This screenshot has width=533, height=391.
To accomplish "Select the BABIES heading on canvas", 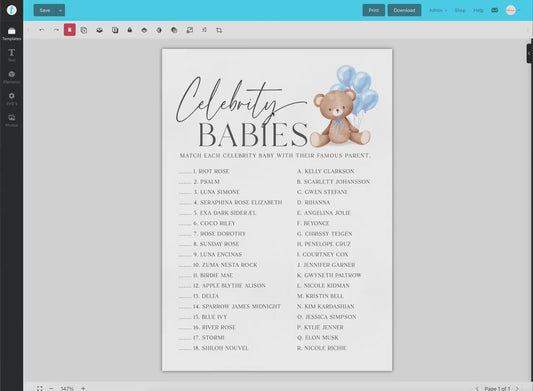I will point(253,135).
